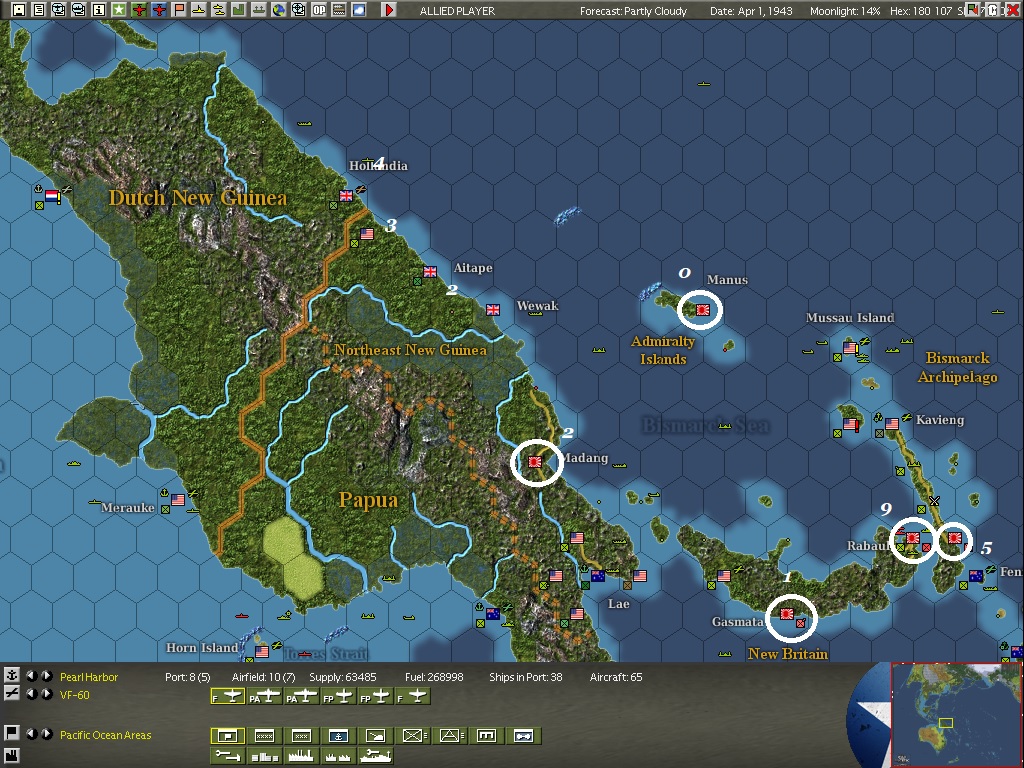1024x768 pixels.
Task: Click the grey ship silhouette toolbar icon
Action: 259,9
